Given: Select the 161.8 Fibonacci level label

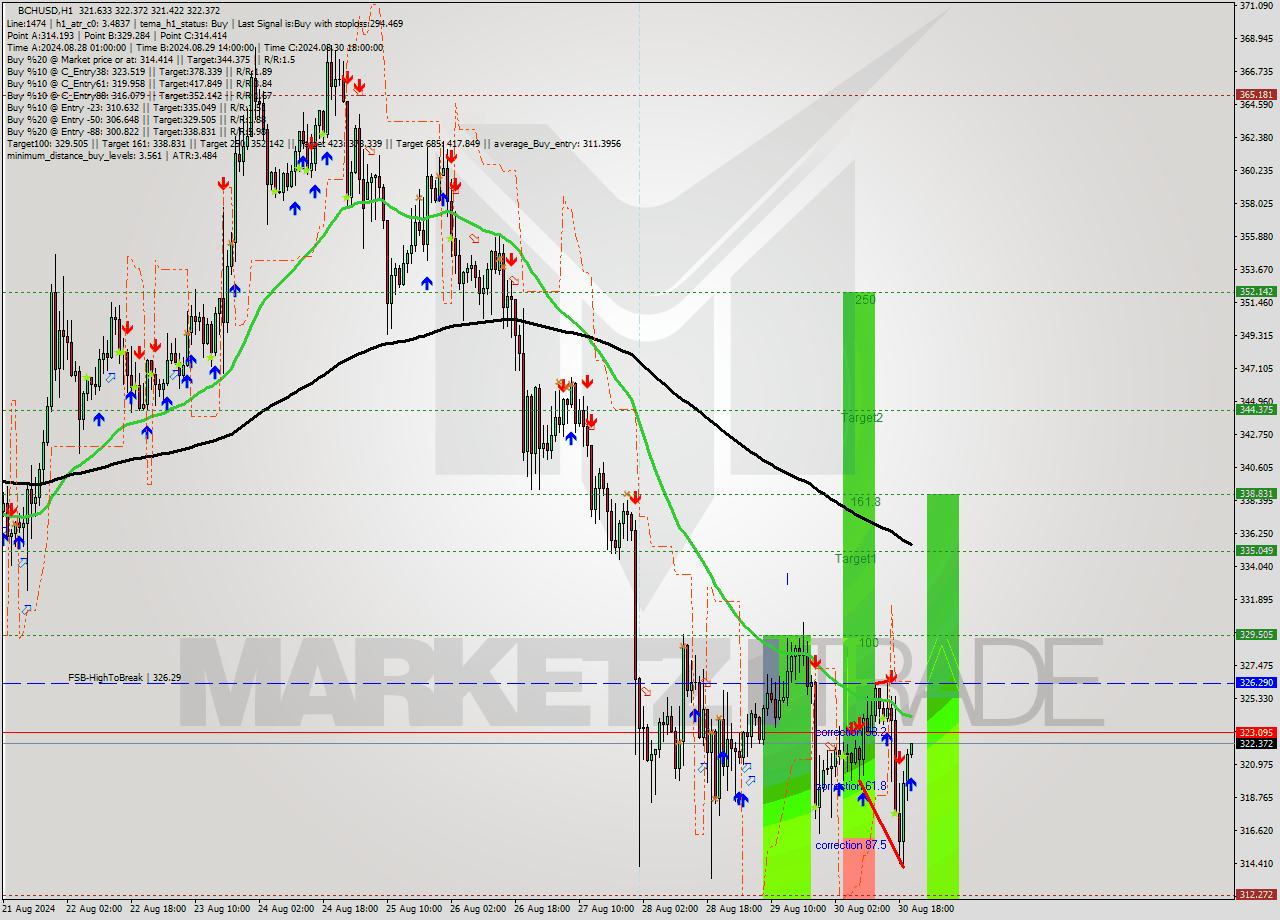Looking at the screenshot, I should click(x=866, y=501).
